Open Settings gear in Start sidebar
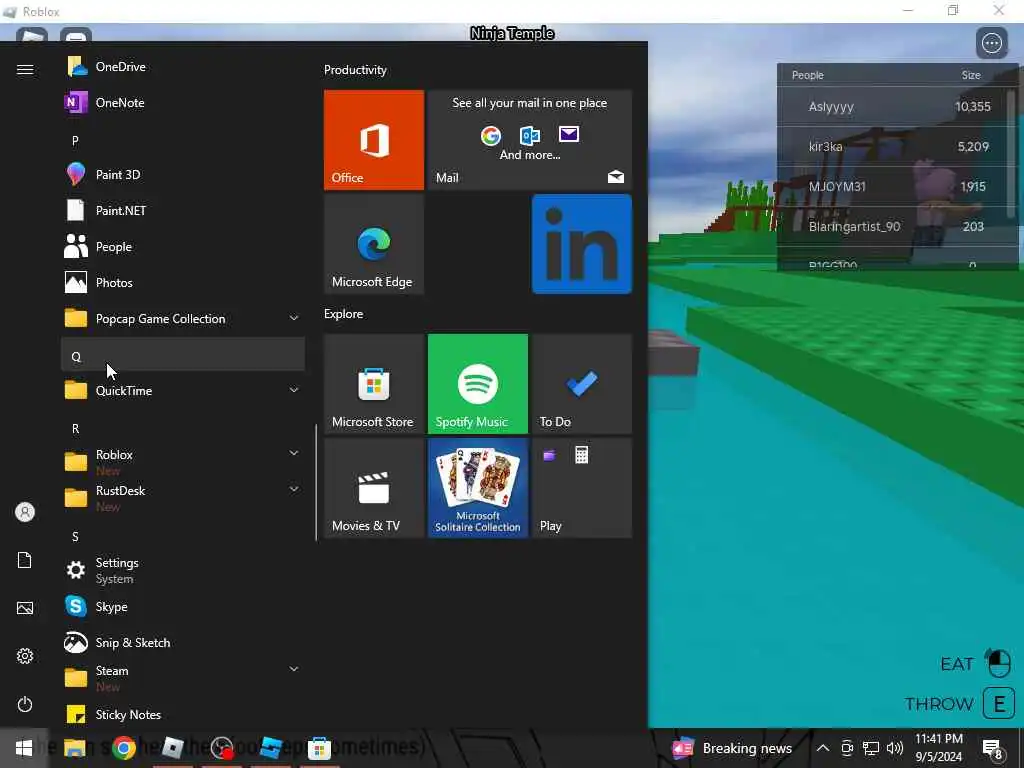1024x768 pixels. point(25,656)
